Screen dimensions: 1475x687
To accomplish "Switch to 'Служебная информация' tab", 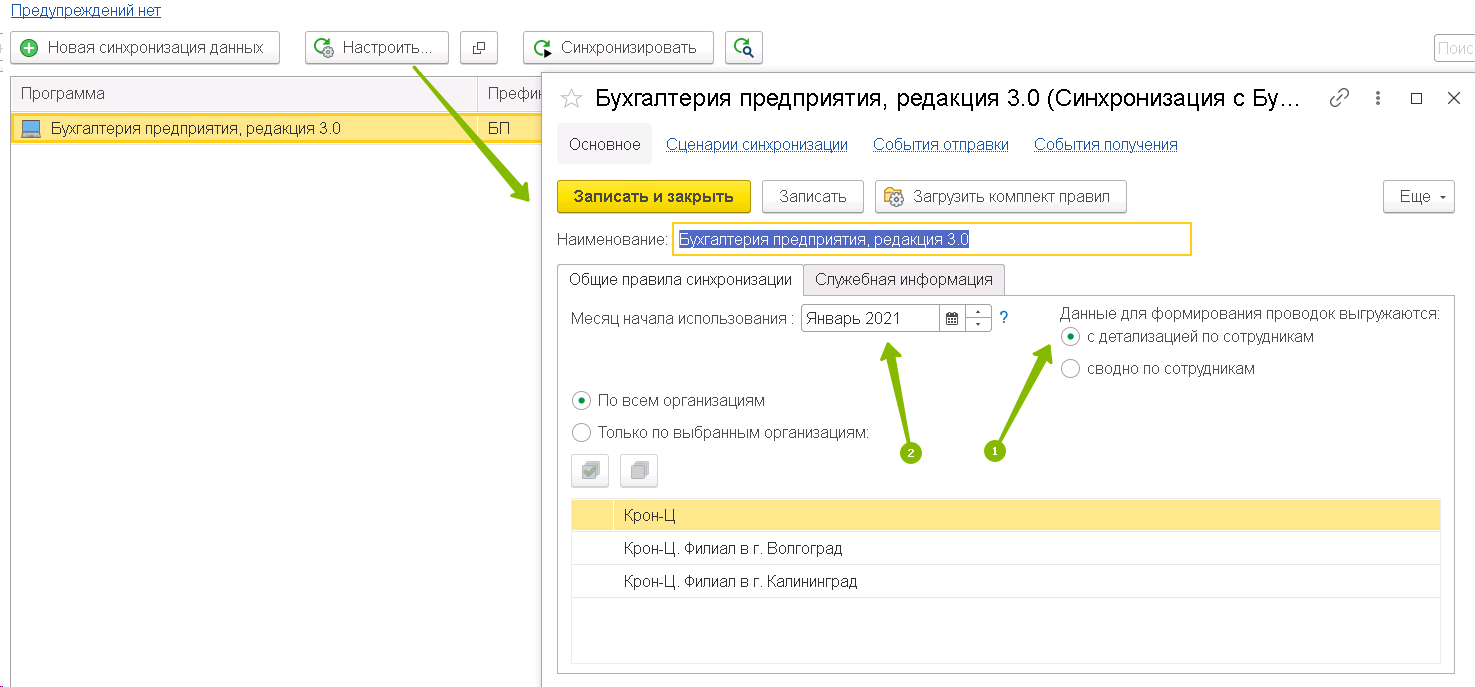I will [x=903, y=280].
